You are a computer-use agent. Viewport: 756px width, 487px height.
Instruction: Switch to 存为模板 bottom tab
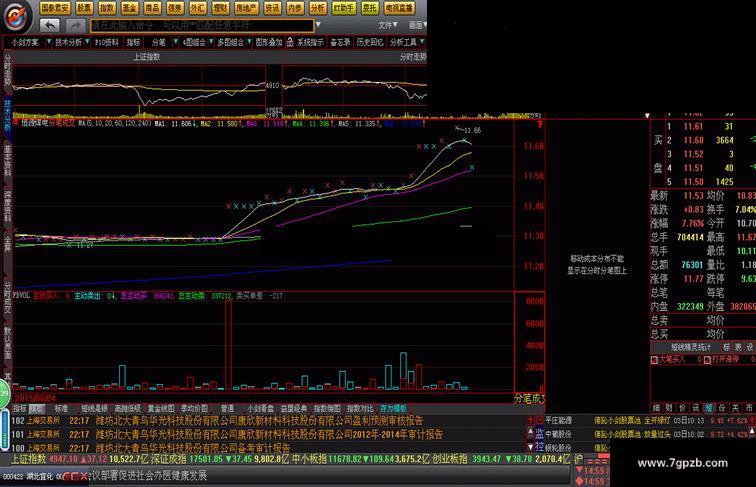(393, 409)
